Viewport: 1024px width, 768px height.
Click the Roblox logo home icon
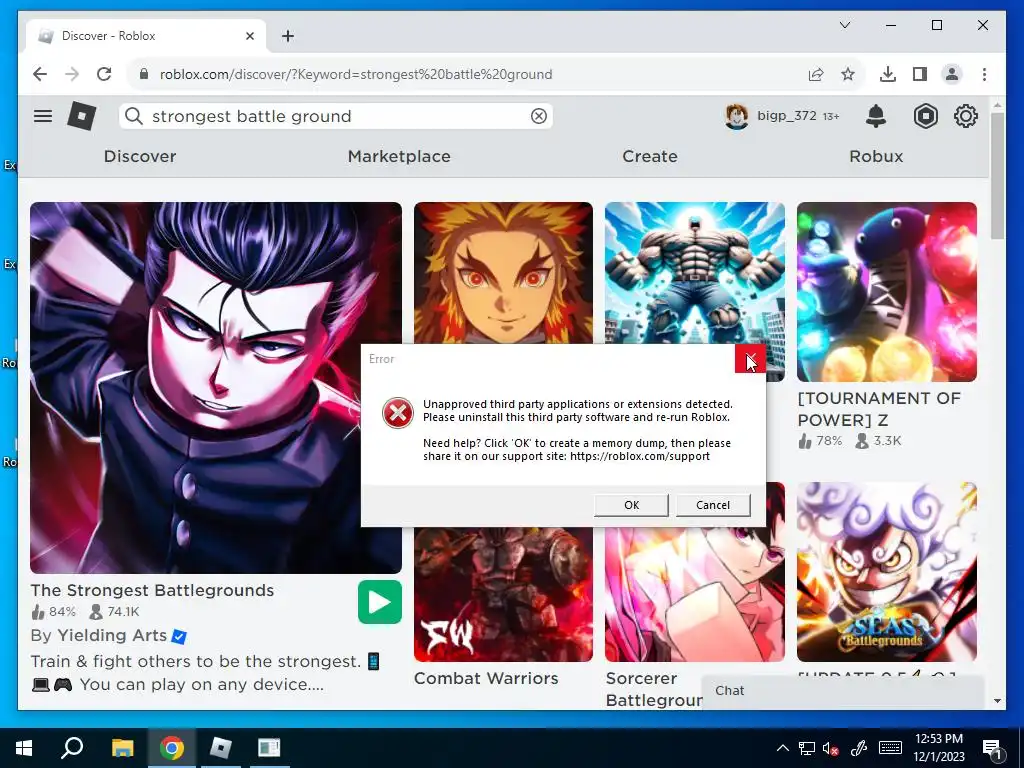click(82, 116)
